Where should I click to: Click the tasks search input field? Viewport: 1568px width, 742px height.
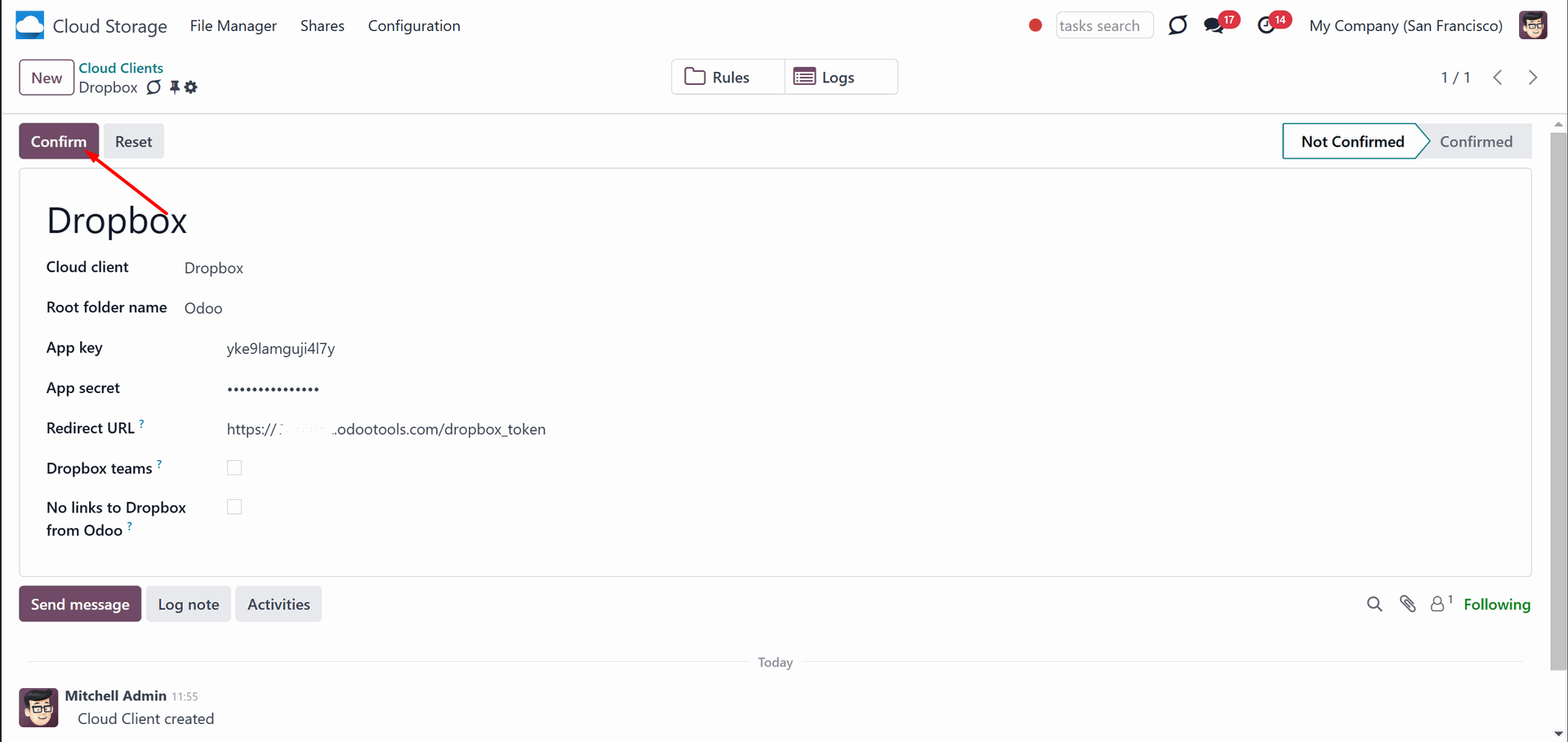(x=1104, y=25)
